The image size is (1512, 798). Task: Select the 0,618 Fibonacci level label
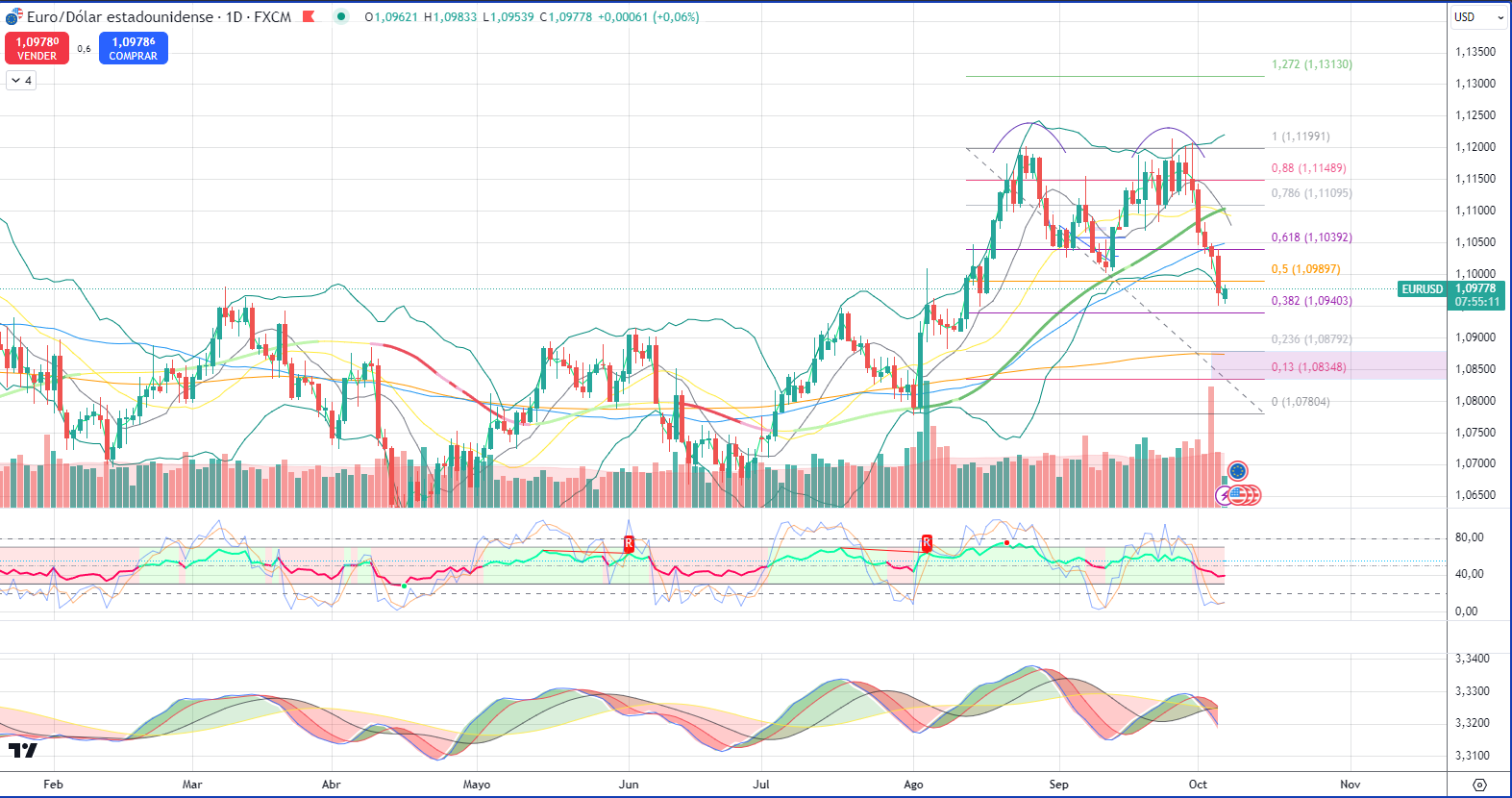coord(1311,237)
